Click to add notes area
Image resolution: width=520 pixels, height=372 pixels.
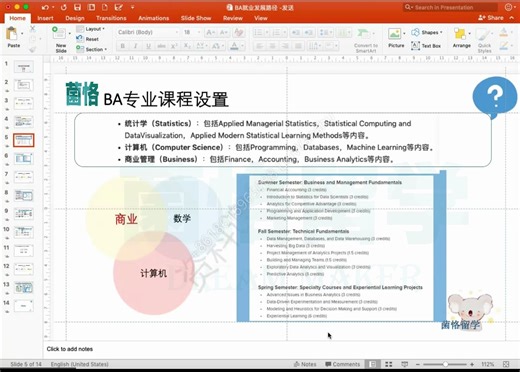tap(70, 349)
